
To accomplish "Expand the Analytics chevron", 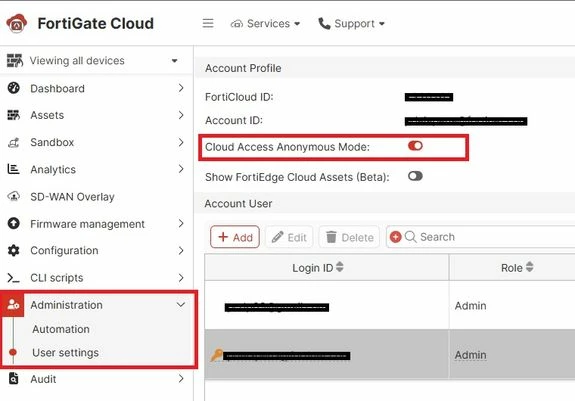I will coord(181,169).
